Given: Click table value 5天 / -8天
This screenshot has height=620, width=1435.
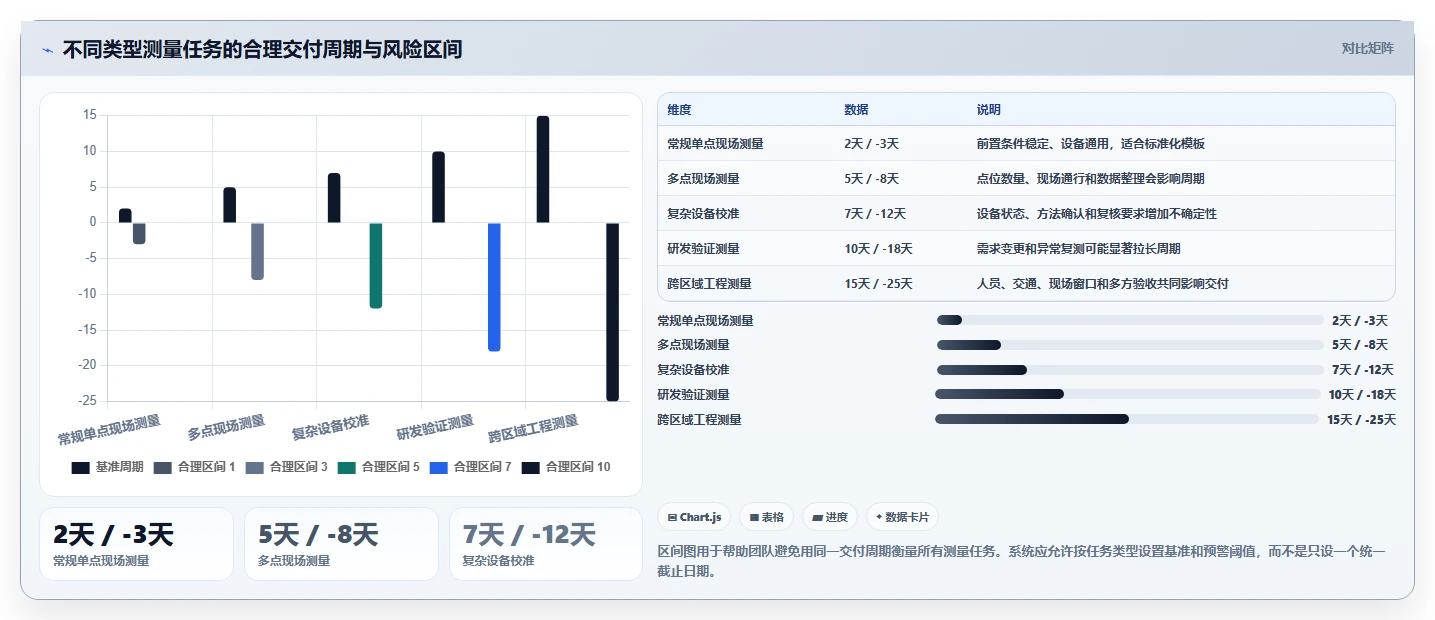Looking at the screenshot, I should (871, 179).
